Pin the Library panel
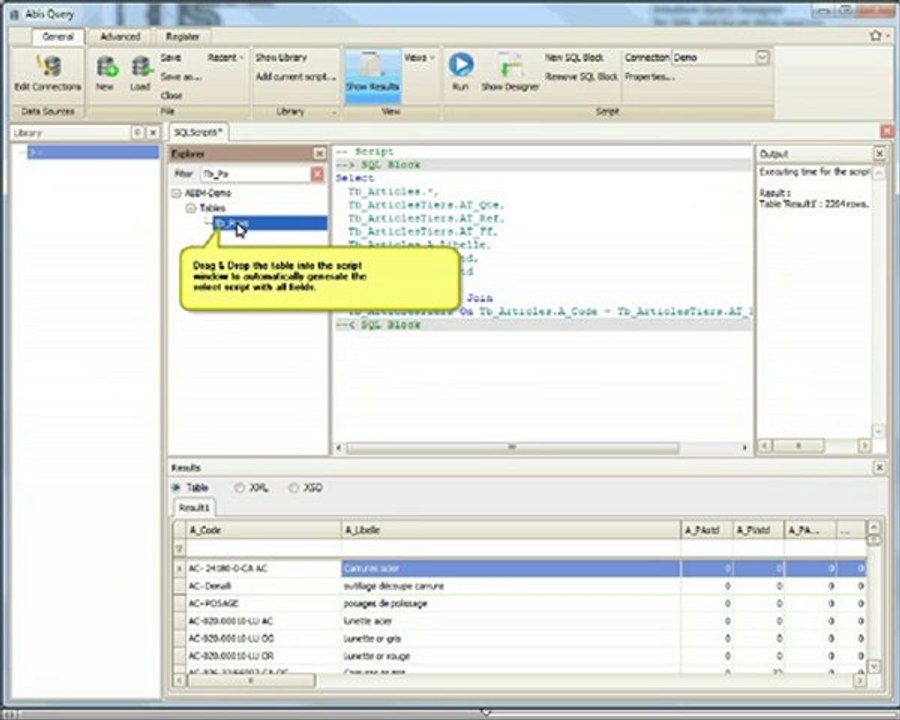The height and width of the screenshot is (720, 900). tap(138, 133)
